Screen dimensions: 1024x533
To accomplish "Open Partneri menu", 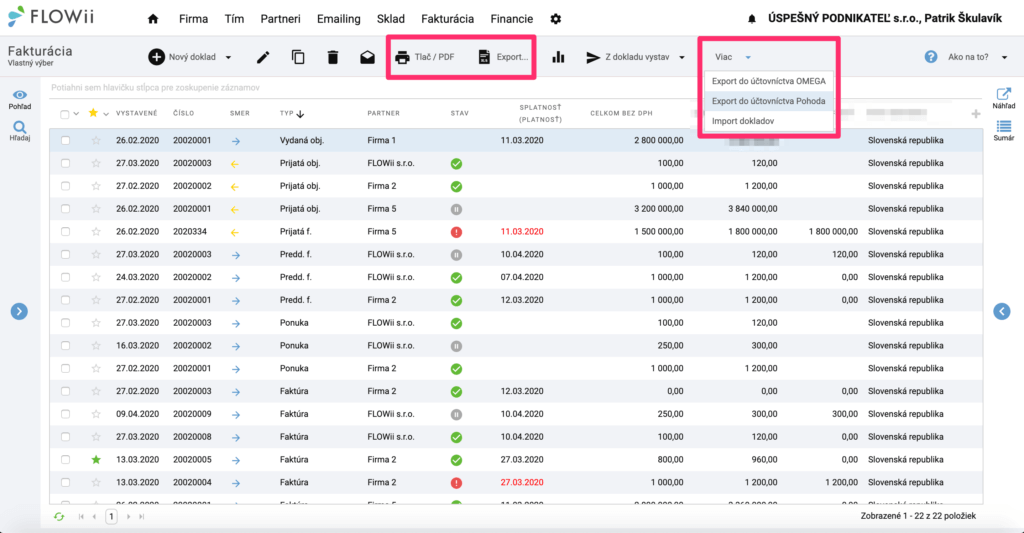I will tap(280, 19).
